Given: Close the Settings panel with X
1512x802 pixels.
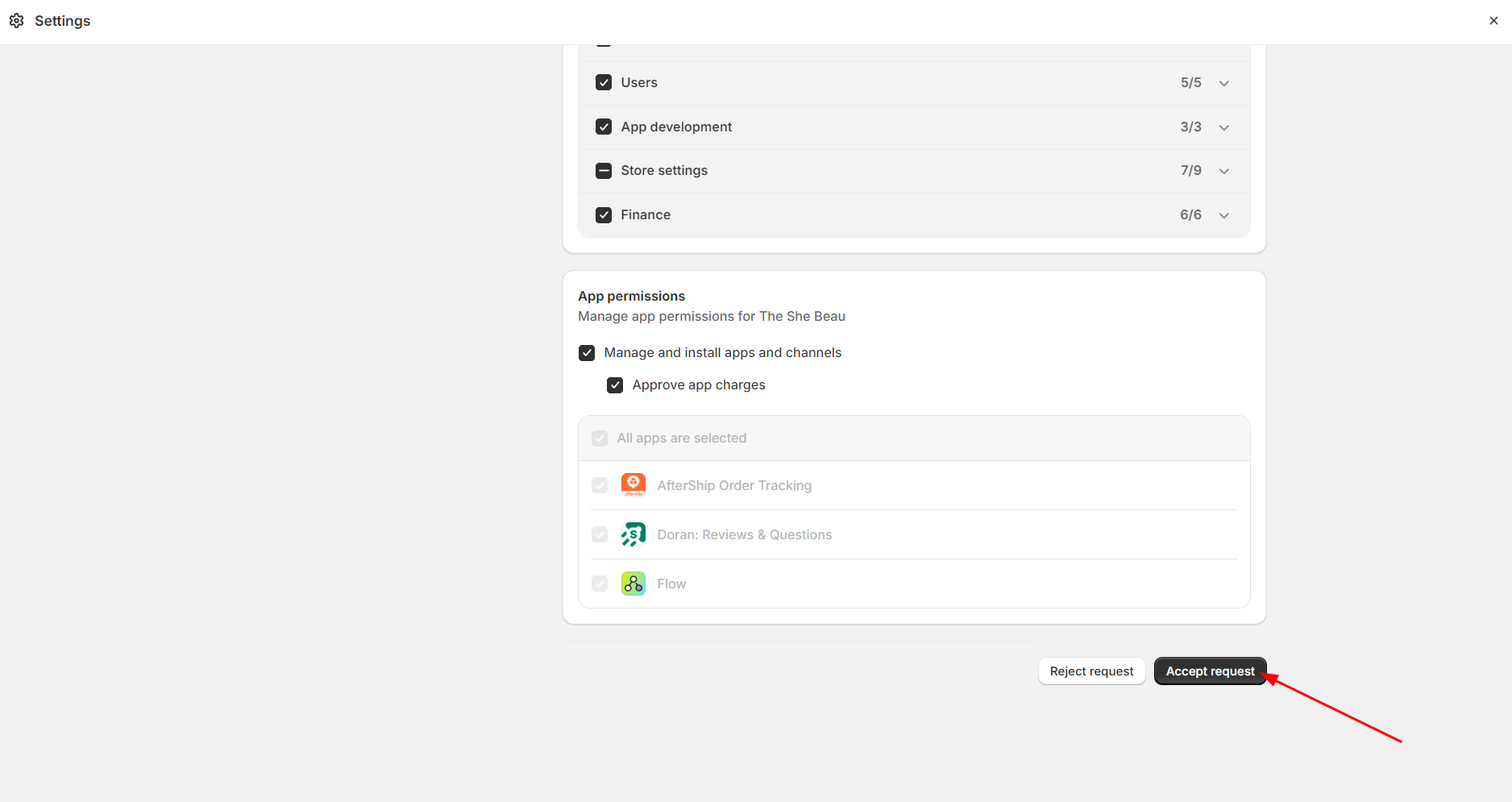Looking at the screenshot, I should [x=1493, y=21].
